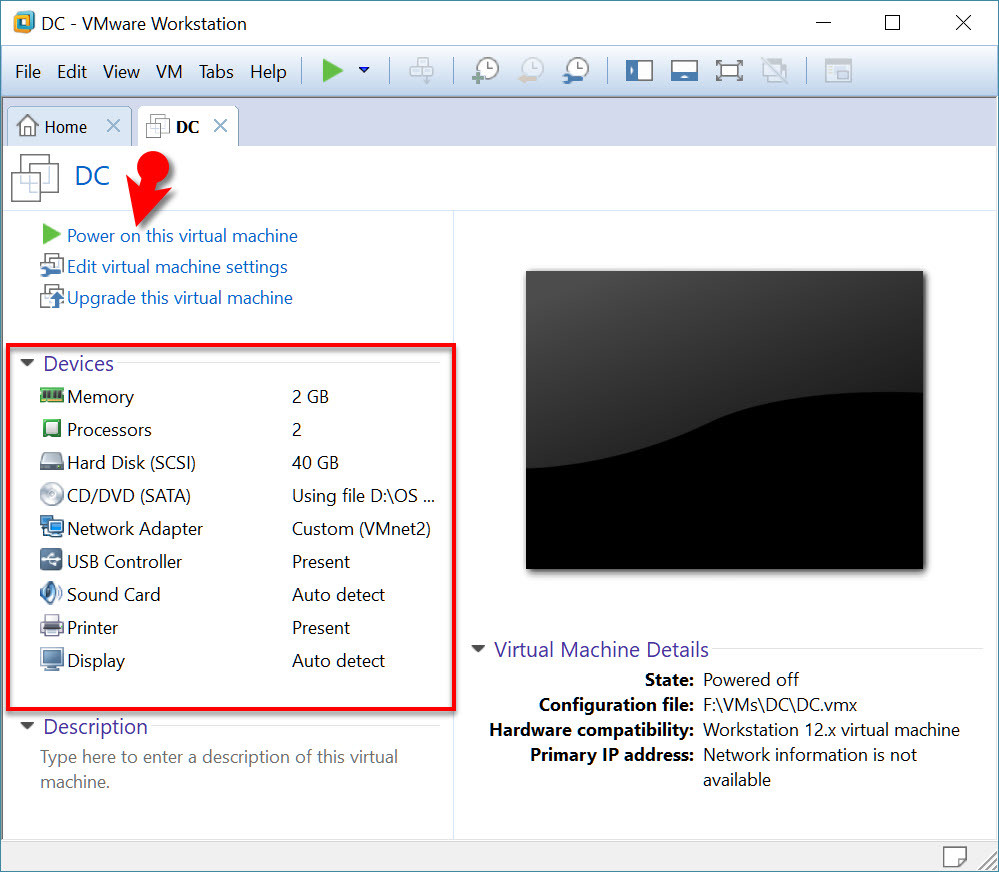Open the power options dropdown arrow
999x872 pixels.
[364, 70]
